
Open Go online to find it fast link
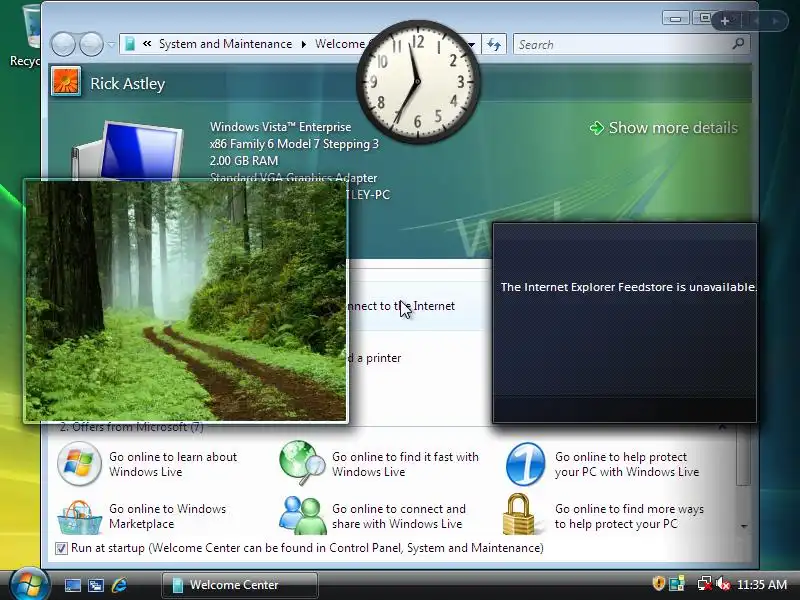point(405,464)
